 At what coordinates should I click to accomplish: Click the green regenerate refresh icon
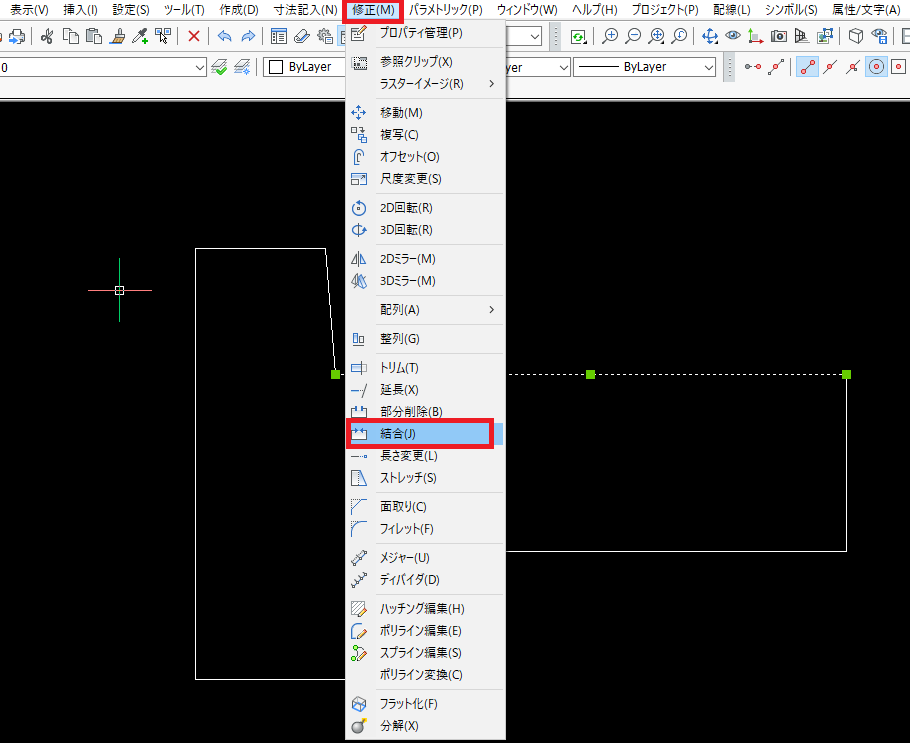(578, 37)
